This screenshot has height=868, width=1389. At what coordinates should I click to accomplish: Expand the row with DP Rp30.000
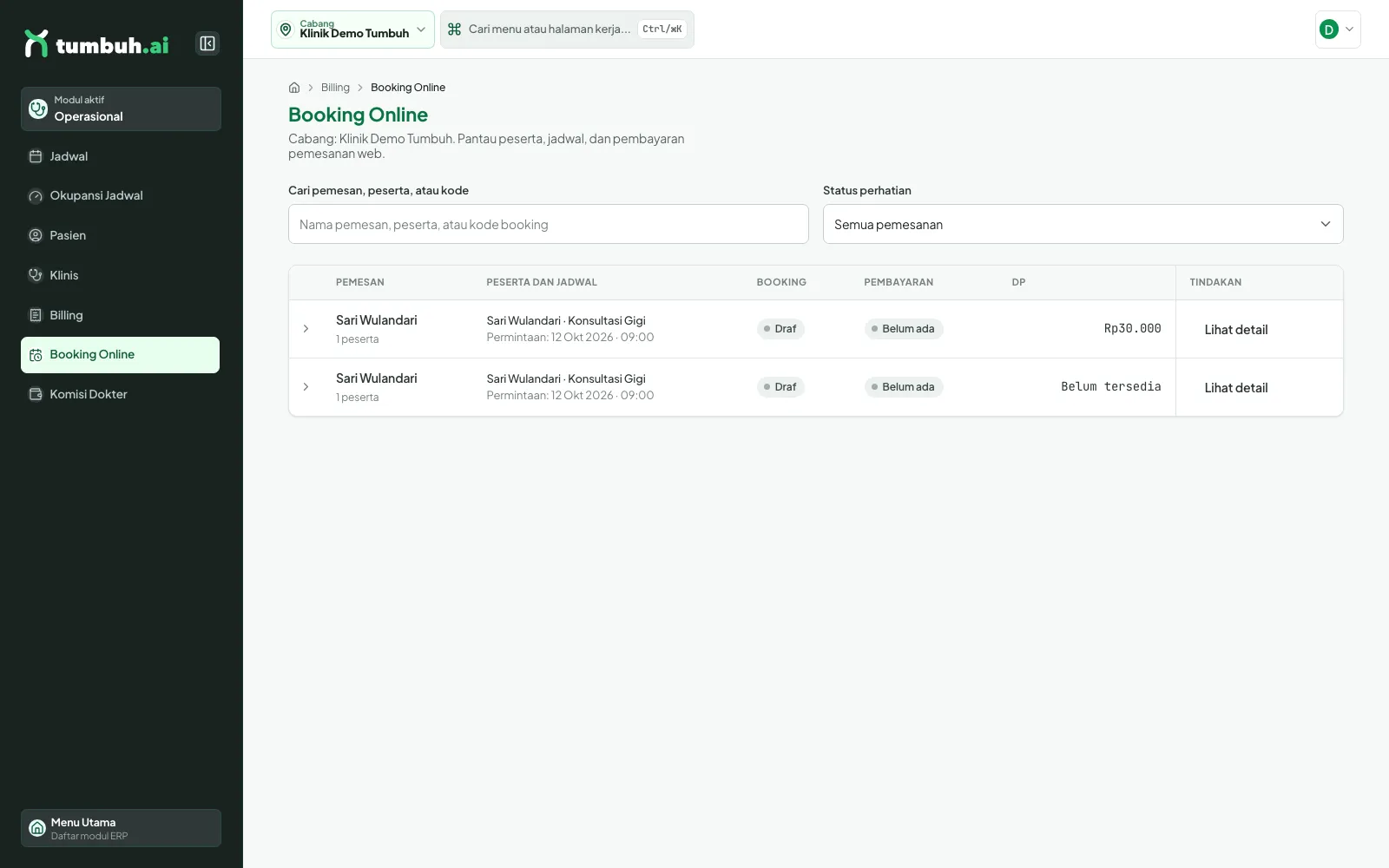pos(306,329)
